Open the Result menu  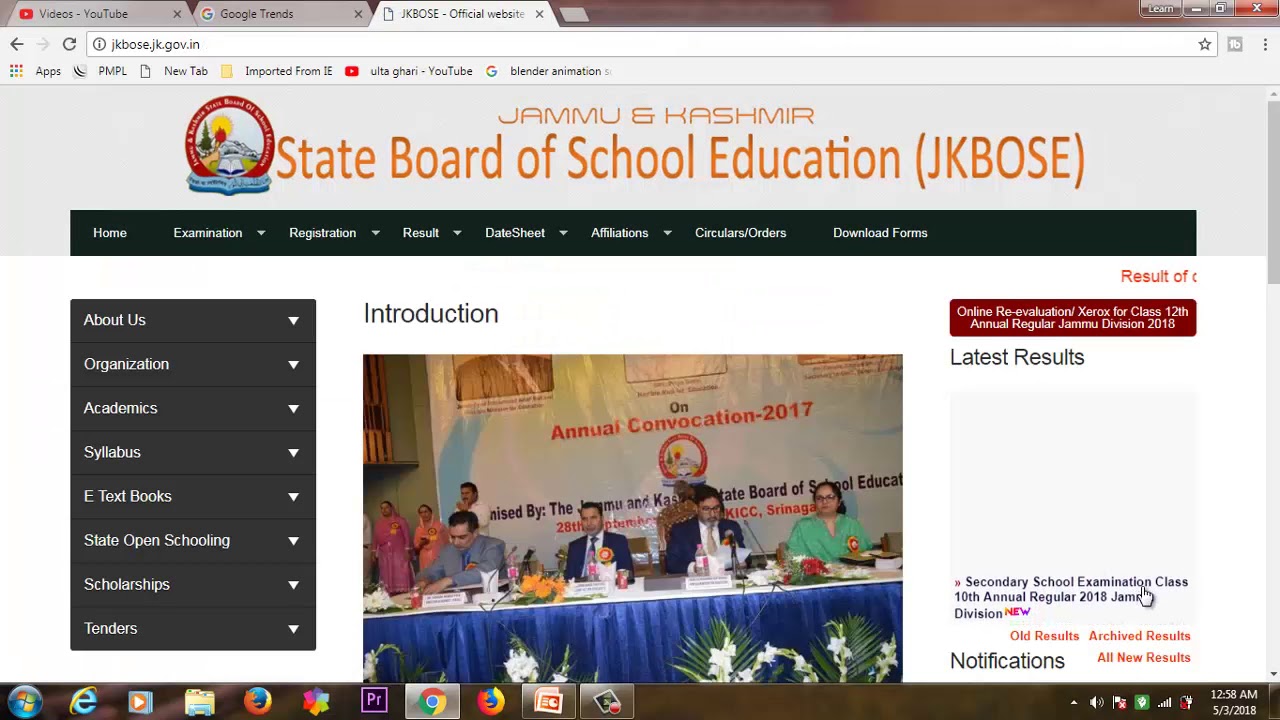421,233
